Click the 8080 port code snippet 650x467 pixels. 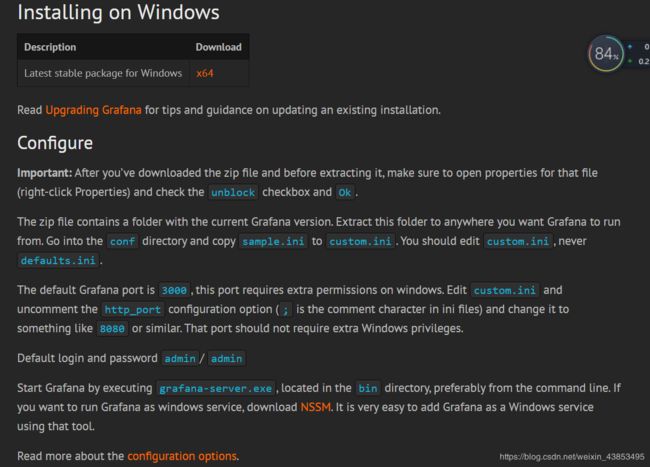click(x=112, y=329)
